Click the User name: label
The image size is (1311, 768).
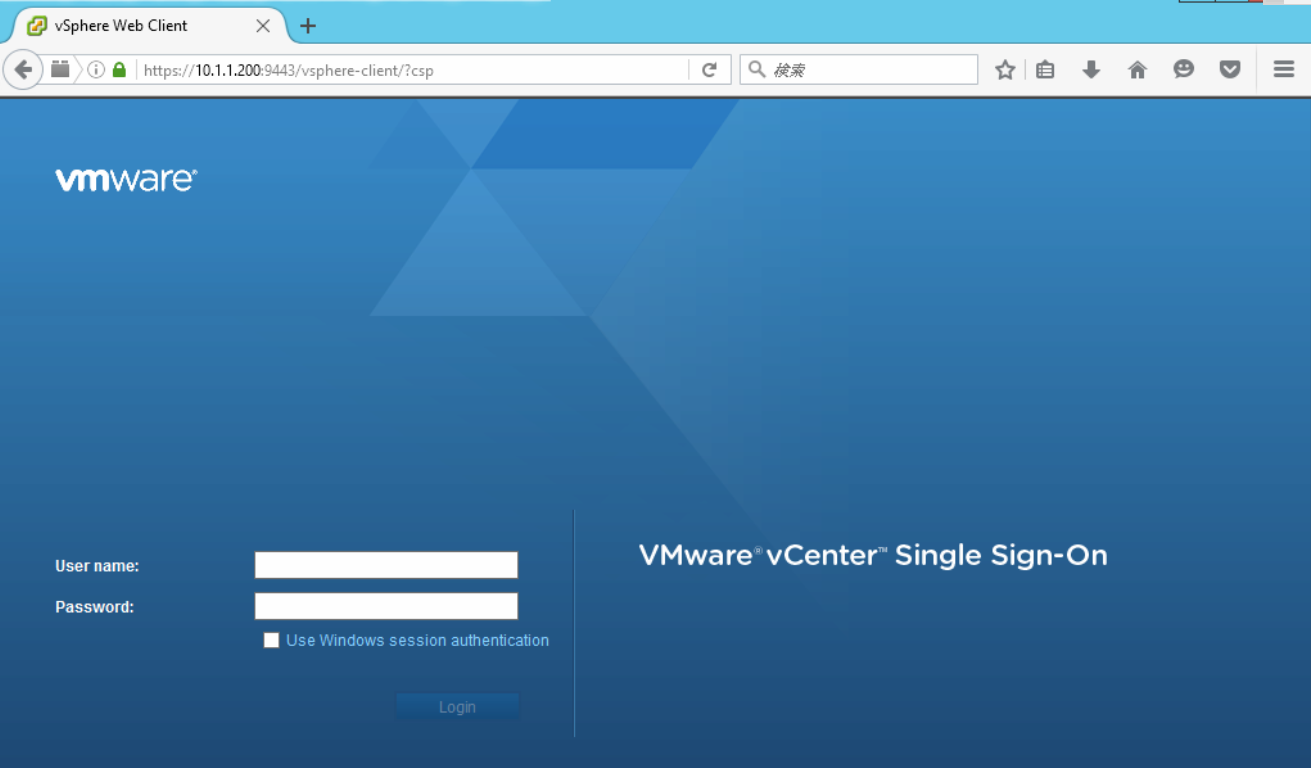point(97,566)
